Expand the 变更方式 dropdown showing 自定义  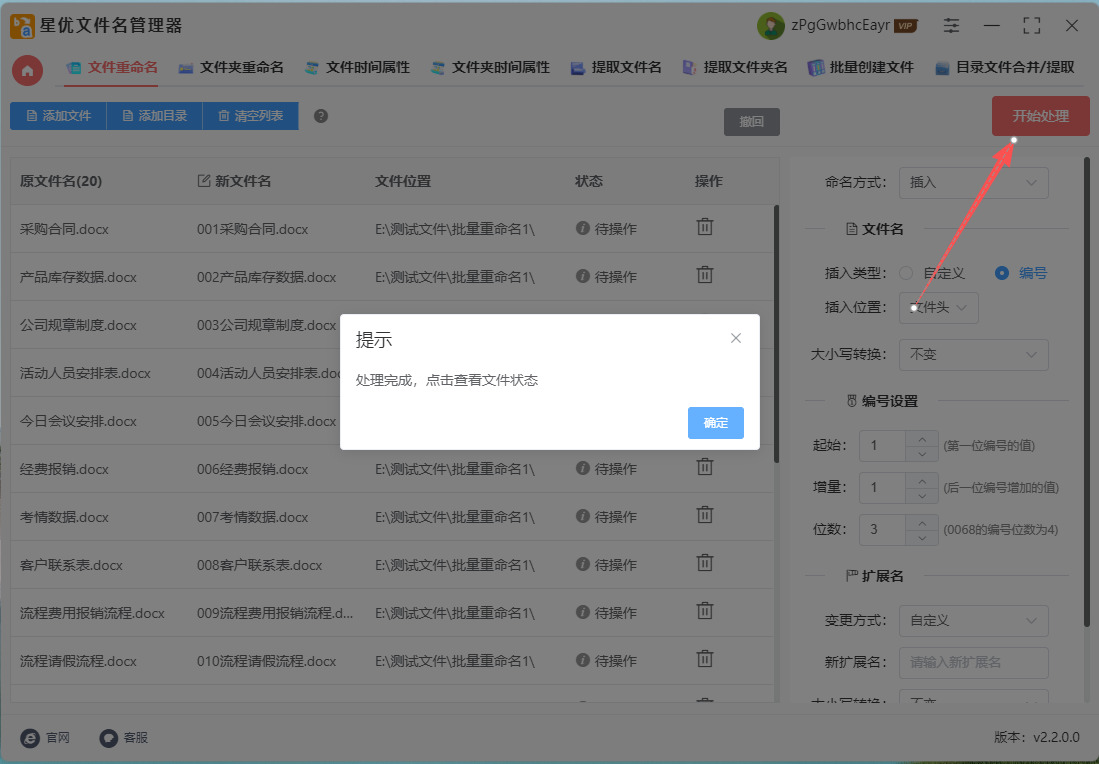(x=973, y=621)
